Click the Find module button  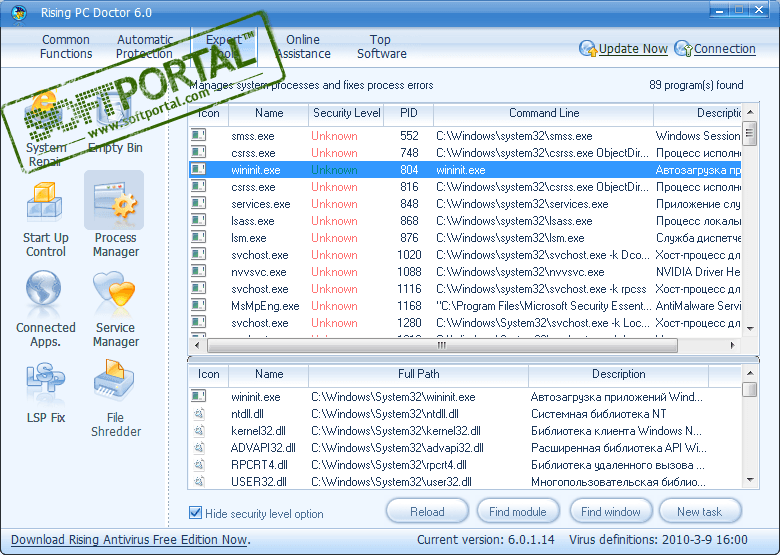[x=518, y=512]
